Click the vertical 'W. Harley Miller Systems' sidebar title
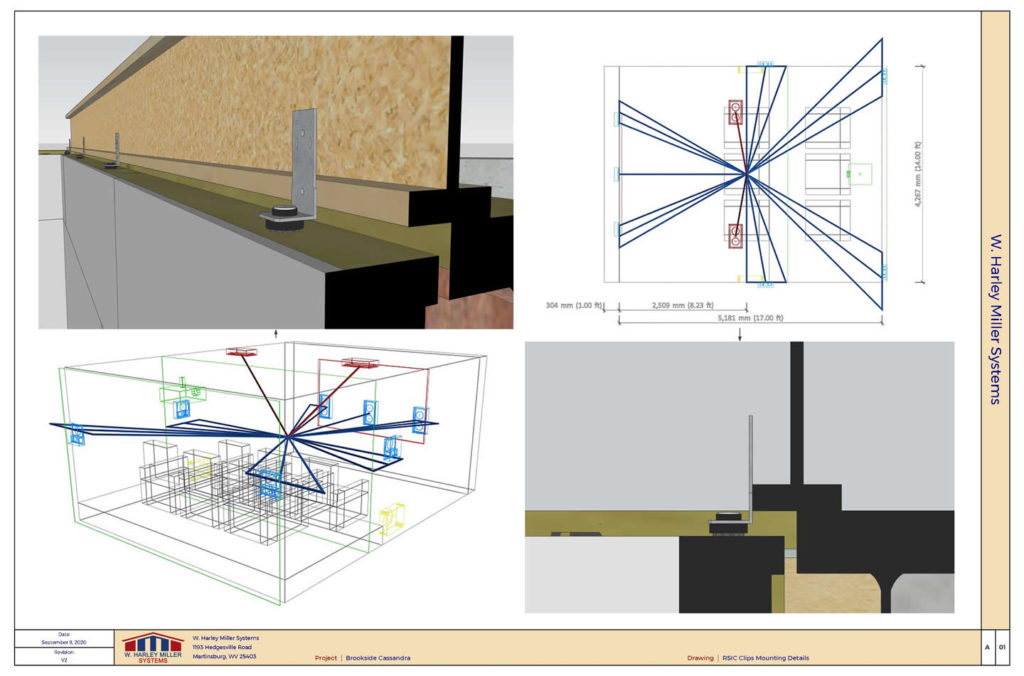This screenshot has height=676, width=1024. (995, 319)
